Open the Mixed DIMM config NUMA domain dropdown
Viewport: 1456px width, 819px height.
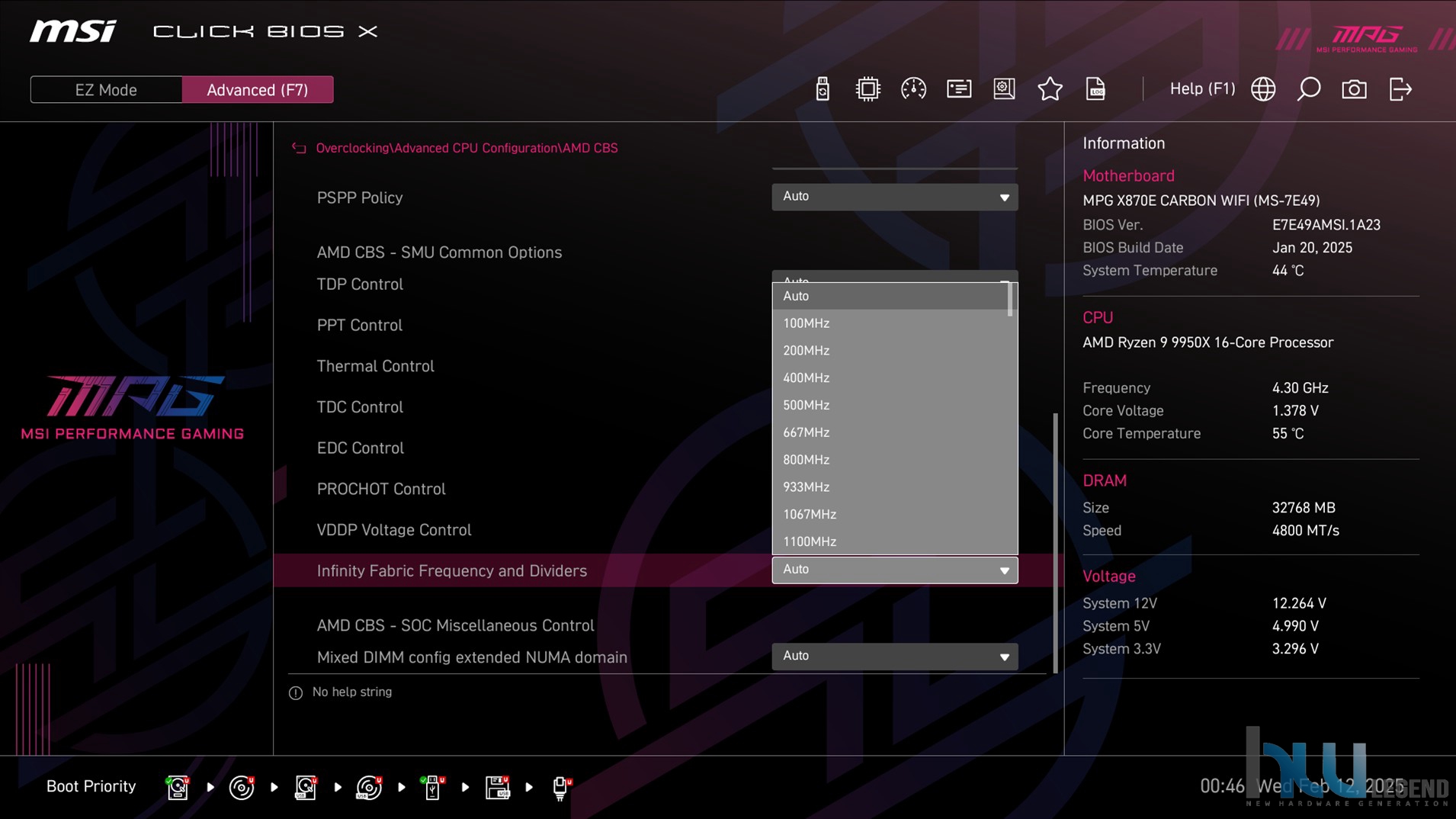[x=894, y=656]
